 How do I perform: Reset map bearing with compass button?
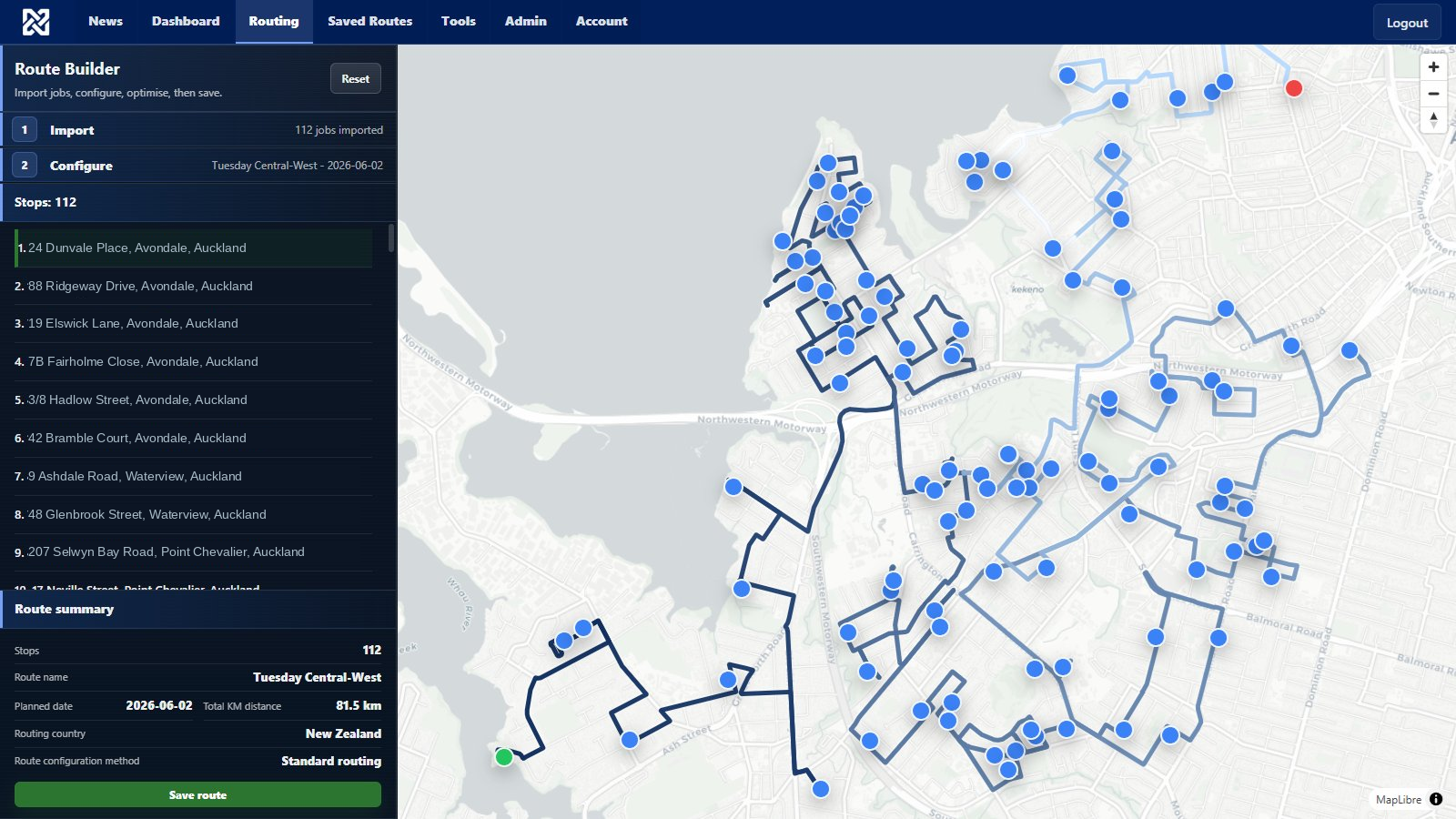coord(1433,120)
